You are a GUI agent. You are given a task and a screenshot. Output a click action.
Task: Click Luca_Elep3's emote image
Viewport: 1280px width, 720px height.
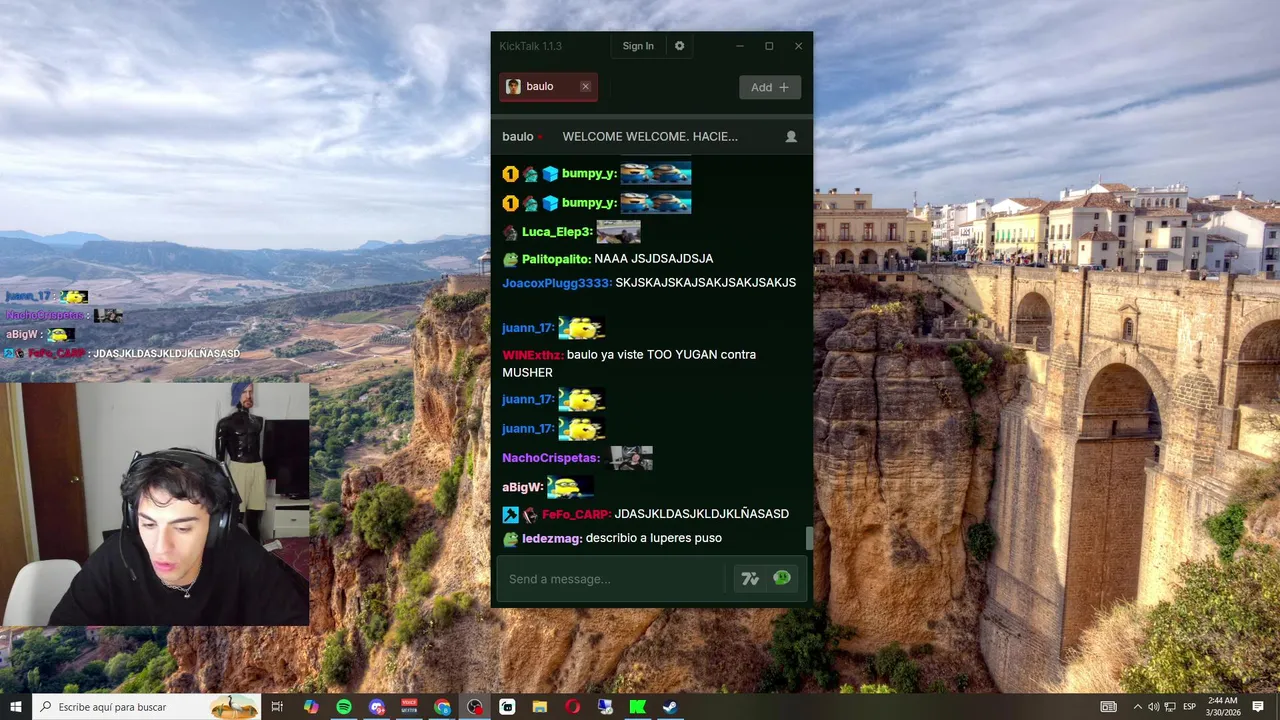pos(618,232)
